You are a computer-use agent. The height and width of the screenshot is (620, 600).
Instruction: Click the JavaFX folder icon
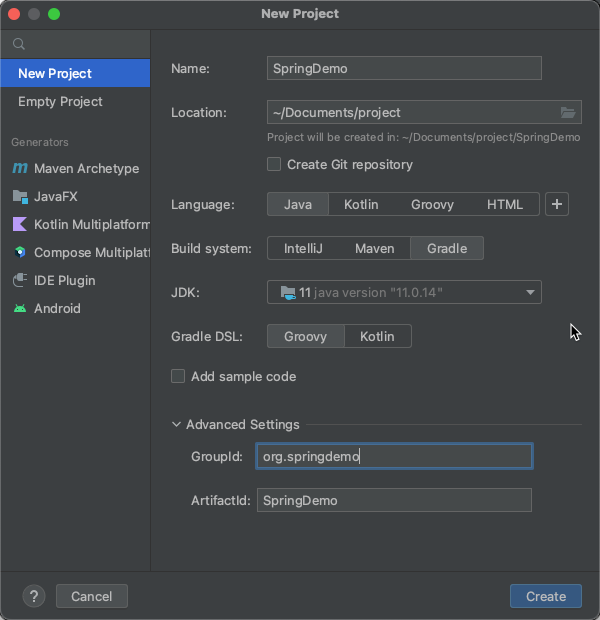(20, 197)
